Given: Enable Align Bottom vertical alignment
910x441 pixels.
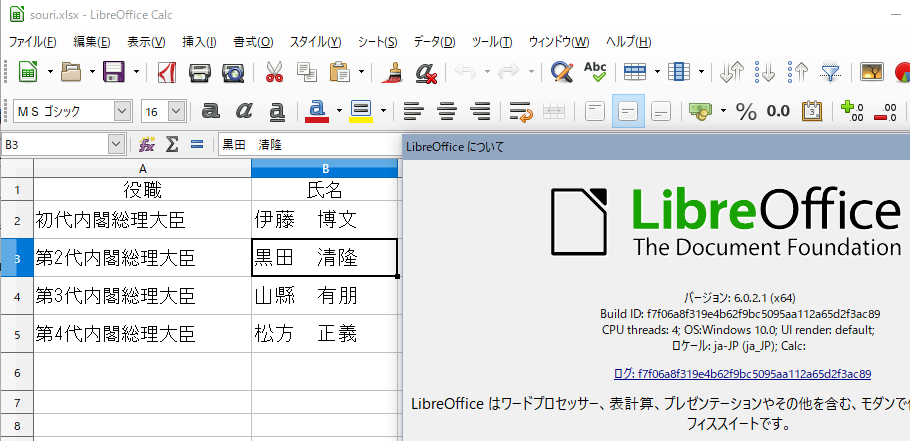Looking at the screenshot, I should pyautogui.click(x=662, y=111).
